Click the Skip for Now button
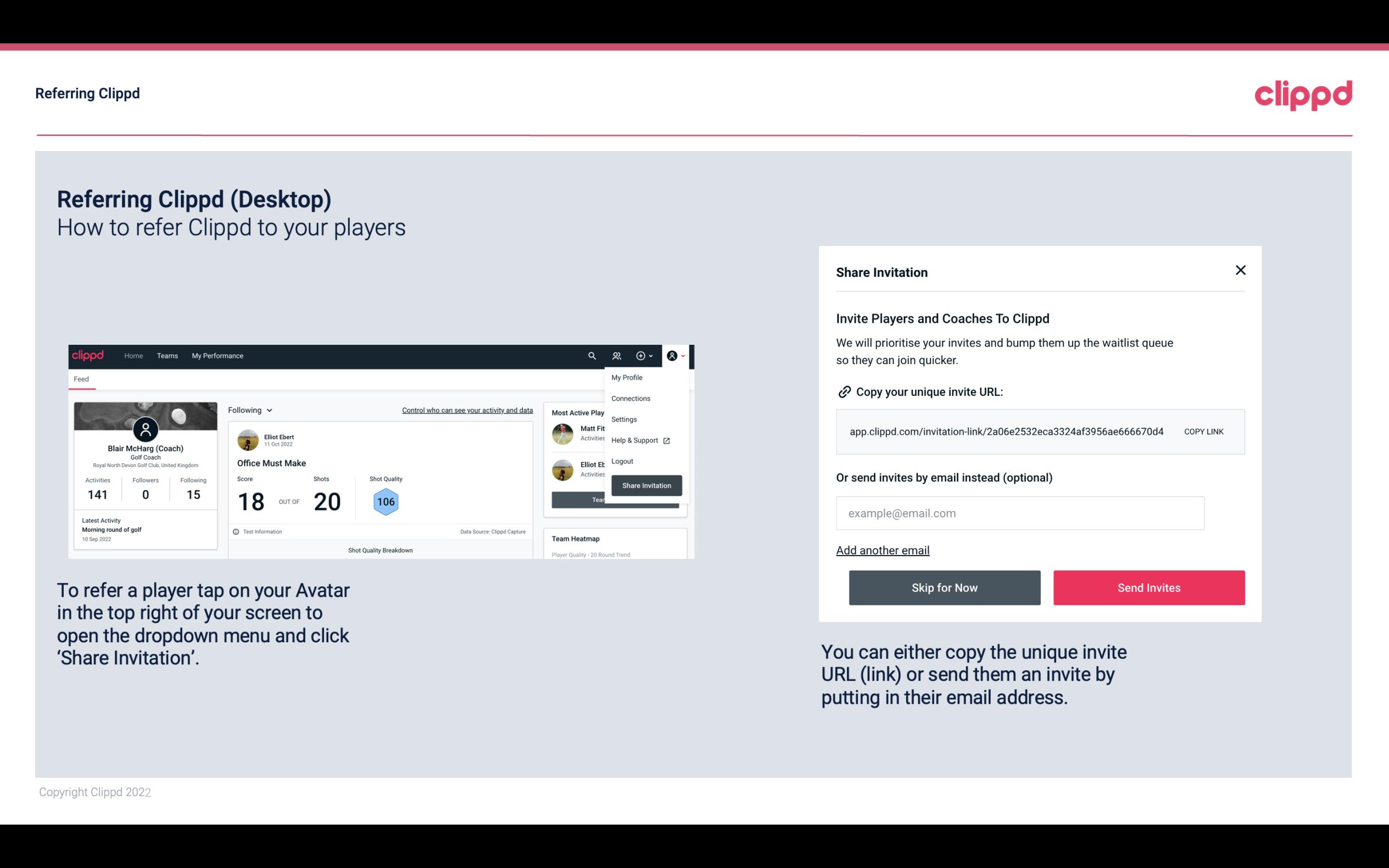This screenshot has width=1389, height=868. [944, 588]
